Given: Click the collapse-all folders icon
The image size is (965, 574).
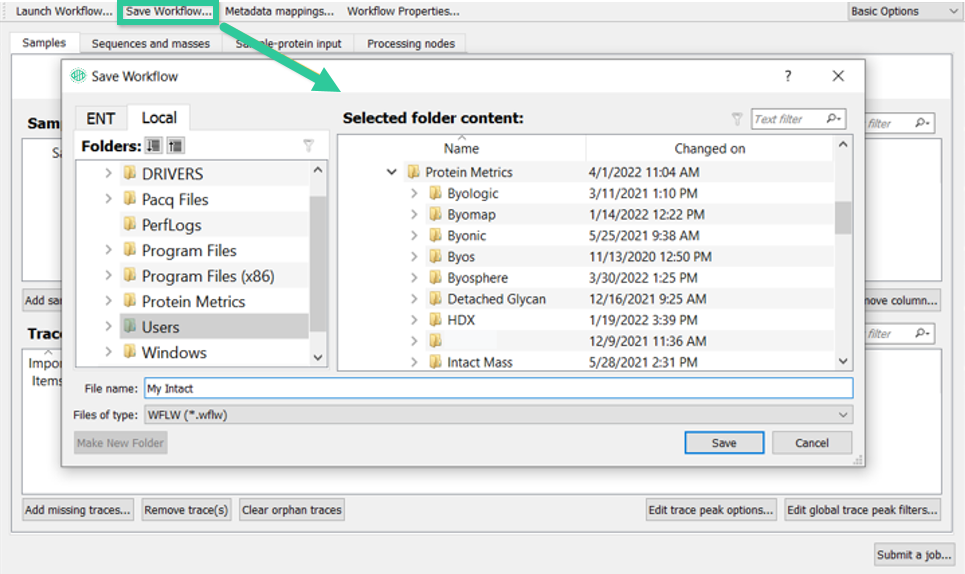Looking at the screenshot, I should 175,146.
